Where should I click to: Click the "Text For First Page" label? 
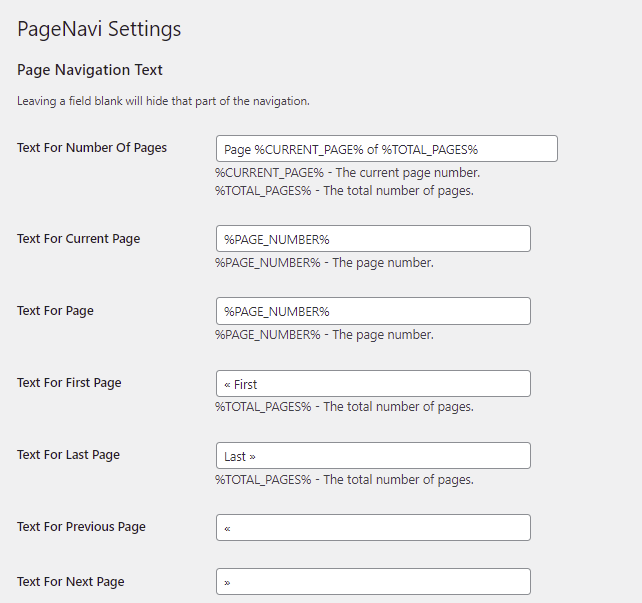point(69,383)
